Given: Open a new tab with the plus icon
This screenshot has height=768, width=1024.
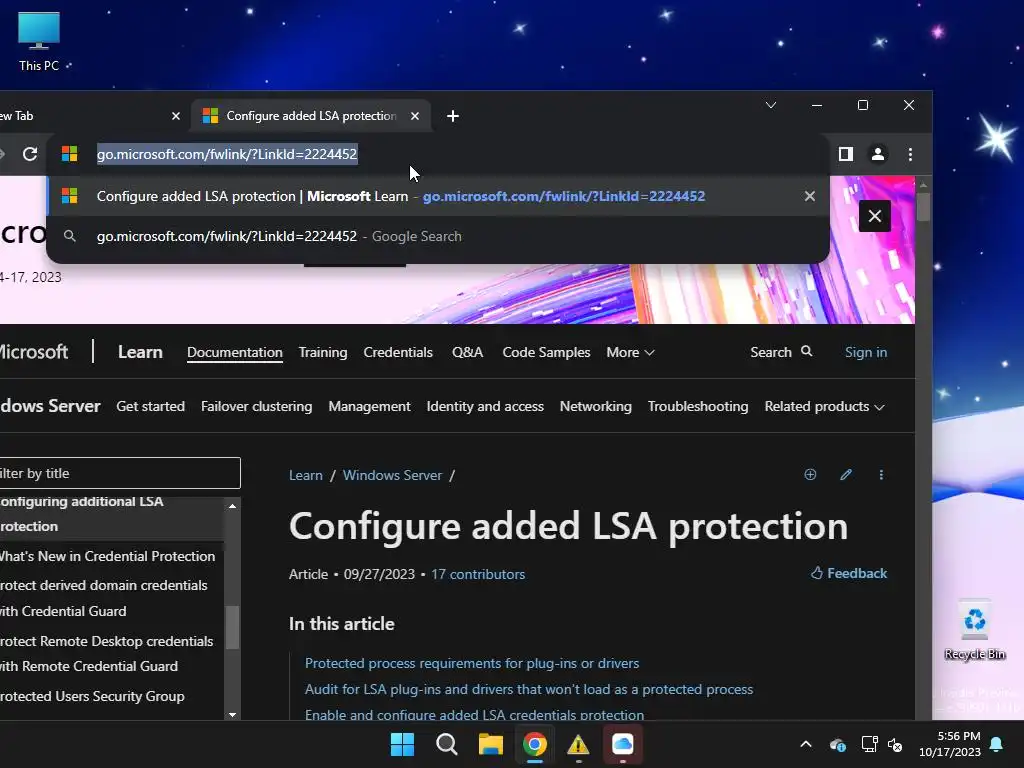Looking at the screenshot, I should point(453,116).
